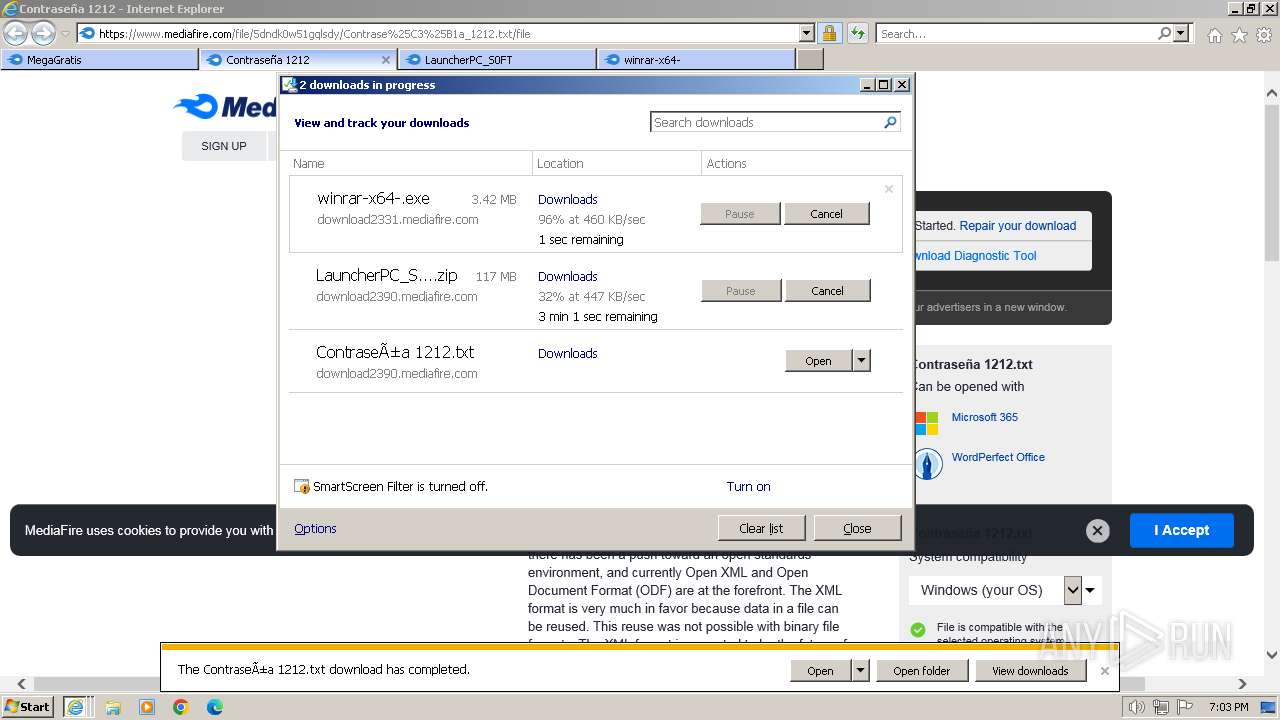Click Clear list button
This screenshot has height=720, width=1280.
click(x=761, y=529)
